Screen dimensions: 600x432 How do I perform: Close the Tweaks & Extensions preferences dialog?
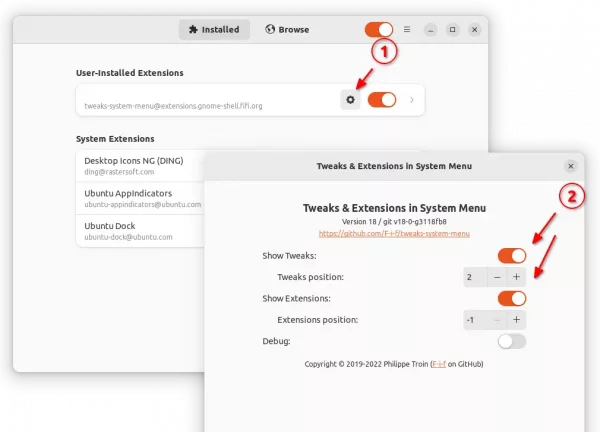[571, 166]
